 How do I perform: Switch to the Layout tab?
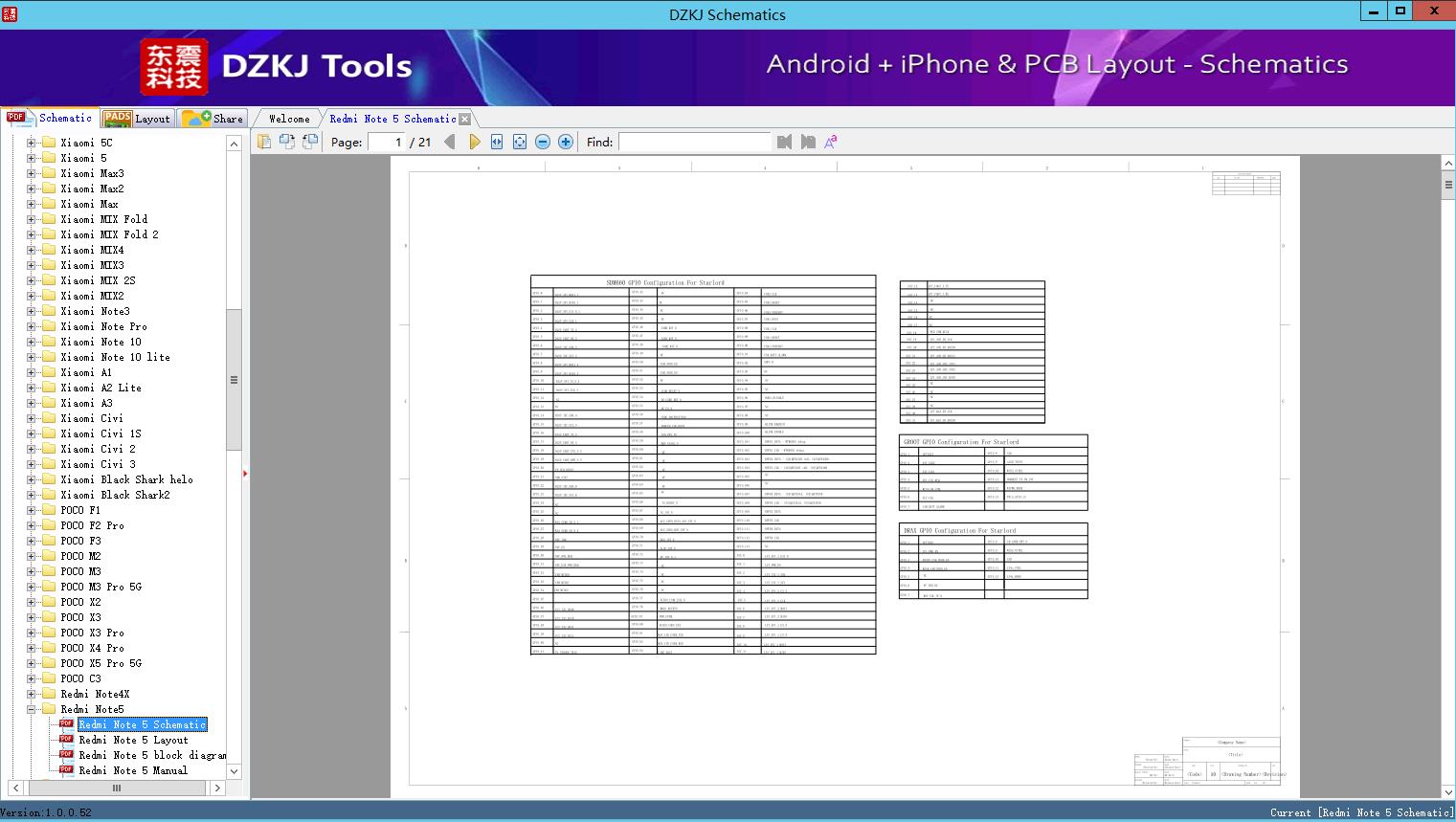pyautogui.click(x=137, y=119)
